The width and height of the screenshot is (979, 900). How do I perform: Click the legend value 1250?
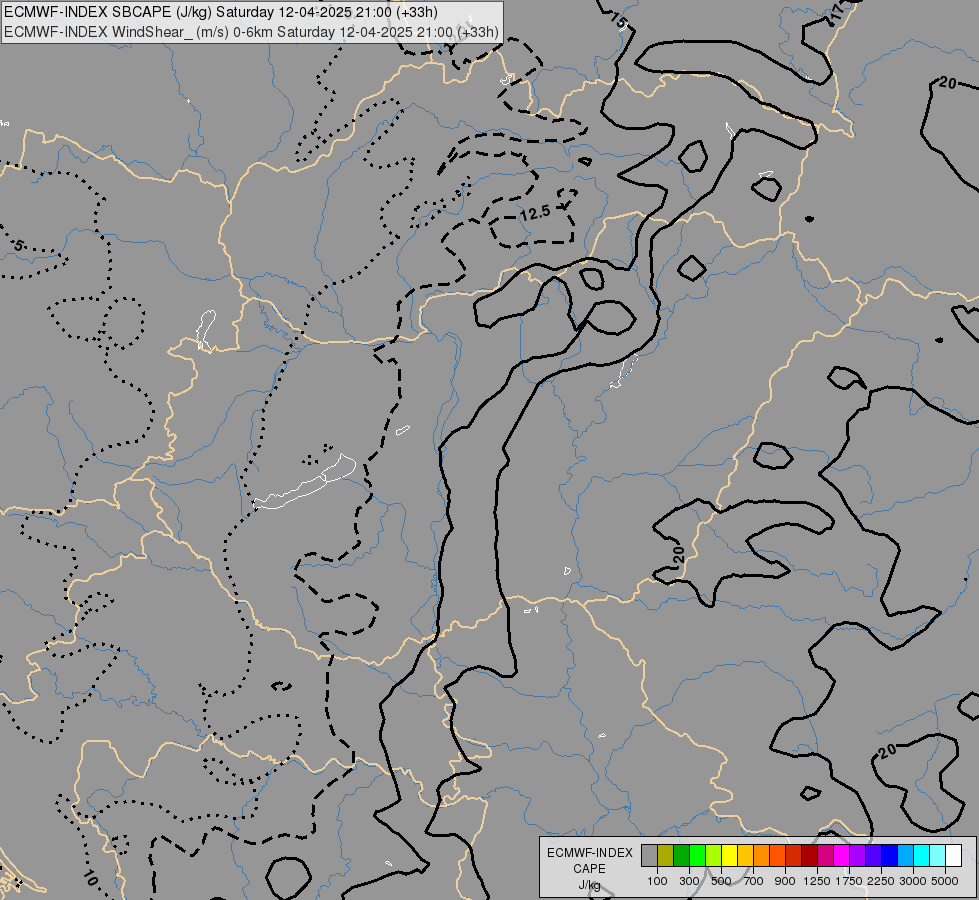817,881
